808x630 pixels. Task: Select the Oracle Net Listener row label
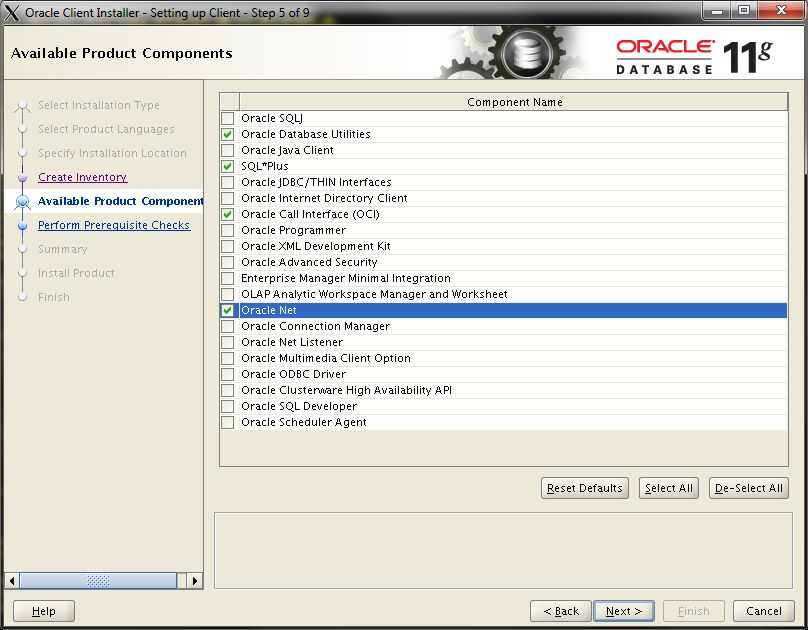click(x=292, y=342)
